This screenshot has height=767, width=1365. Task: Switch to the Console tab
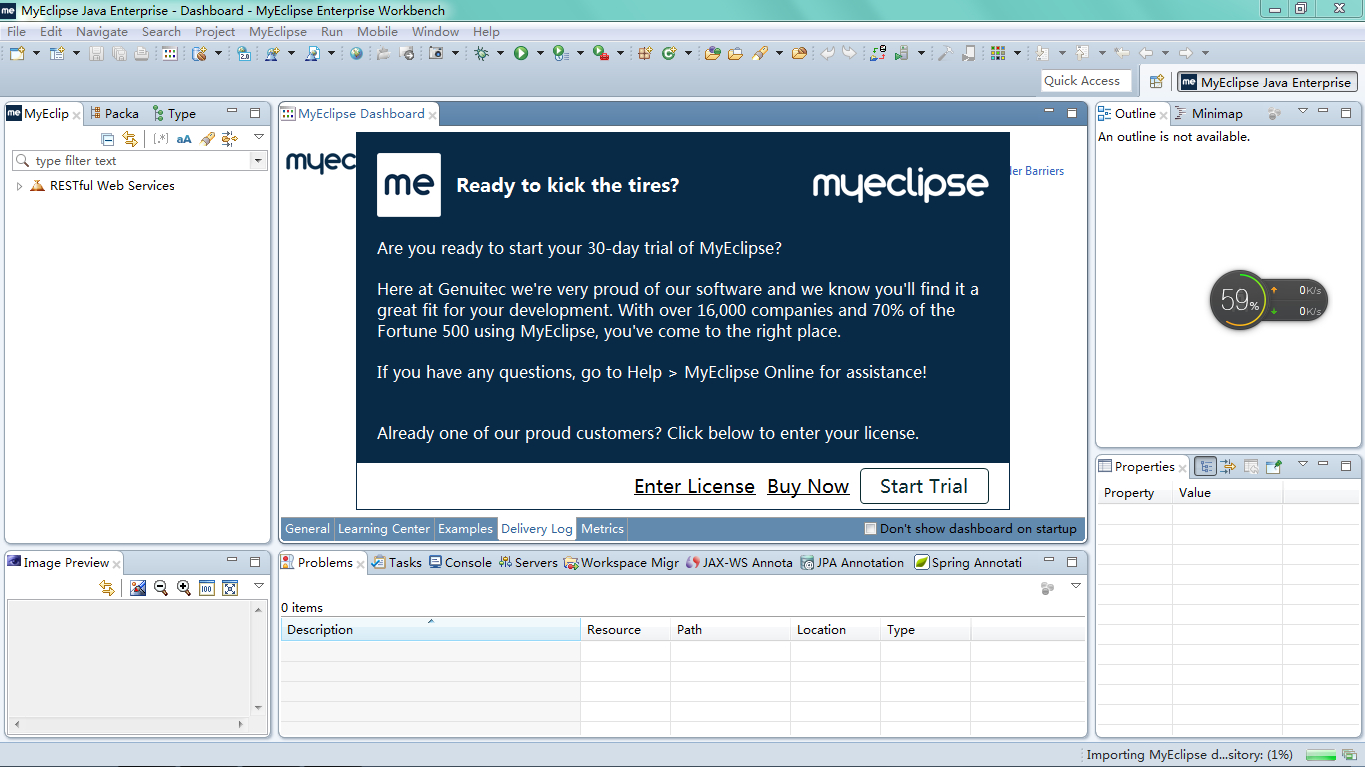point(460,563)
